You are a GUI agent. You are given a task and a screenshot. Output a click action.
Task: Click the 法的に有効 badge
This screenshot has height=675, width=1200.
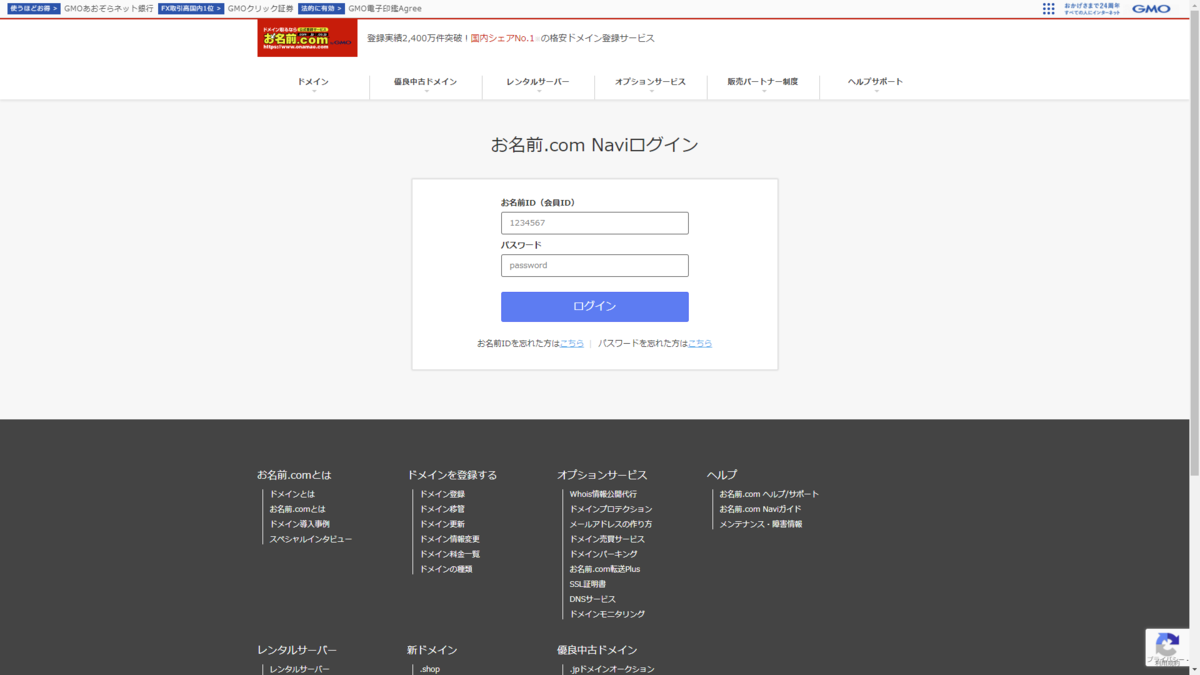click(321, 8)
